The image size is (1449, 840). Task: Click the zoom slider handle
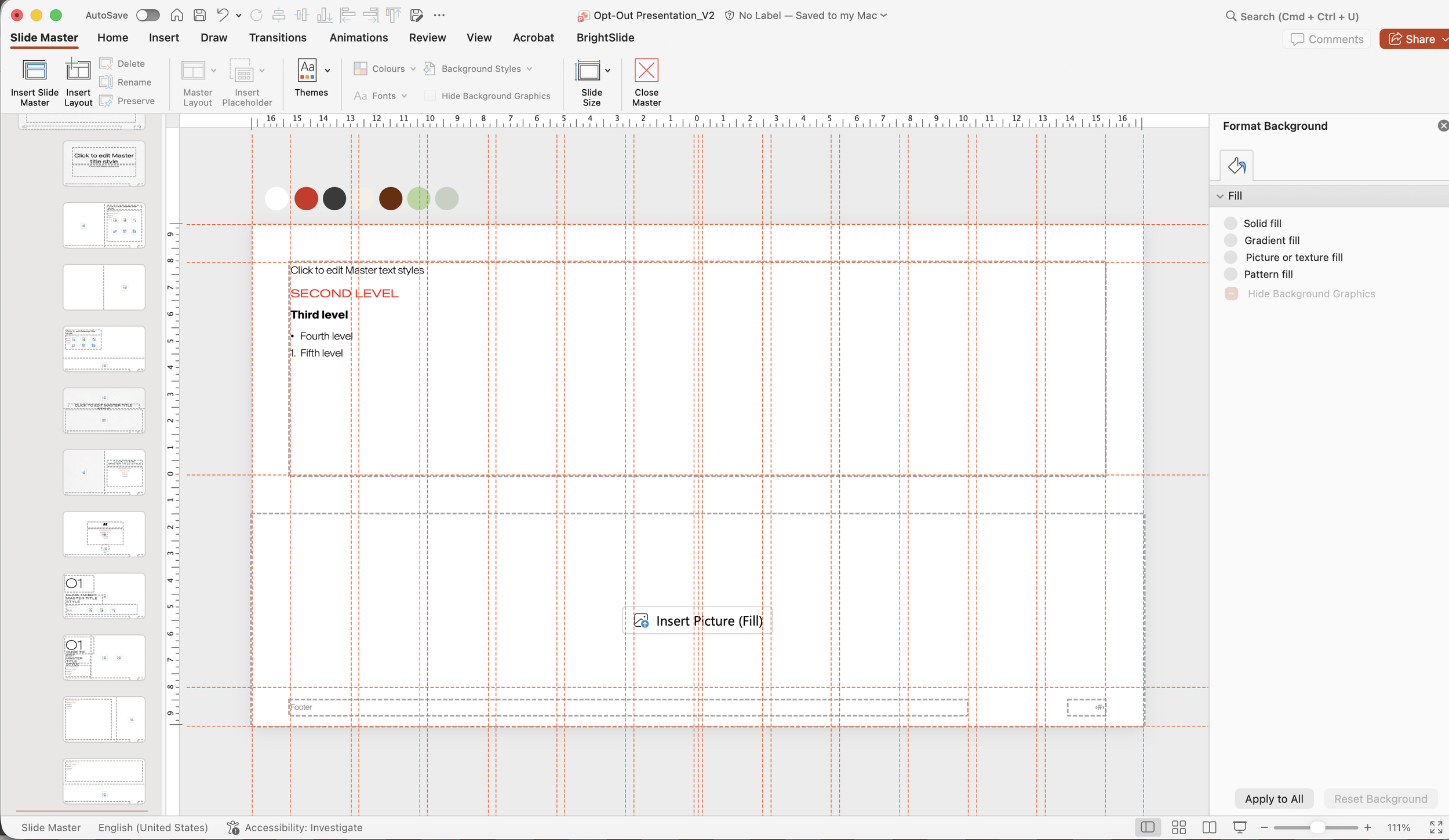click(1317, 827)
